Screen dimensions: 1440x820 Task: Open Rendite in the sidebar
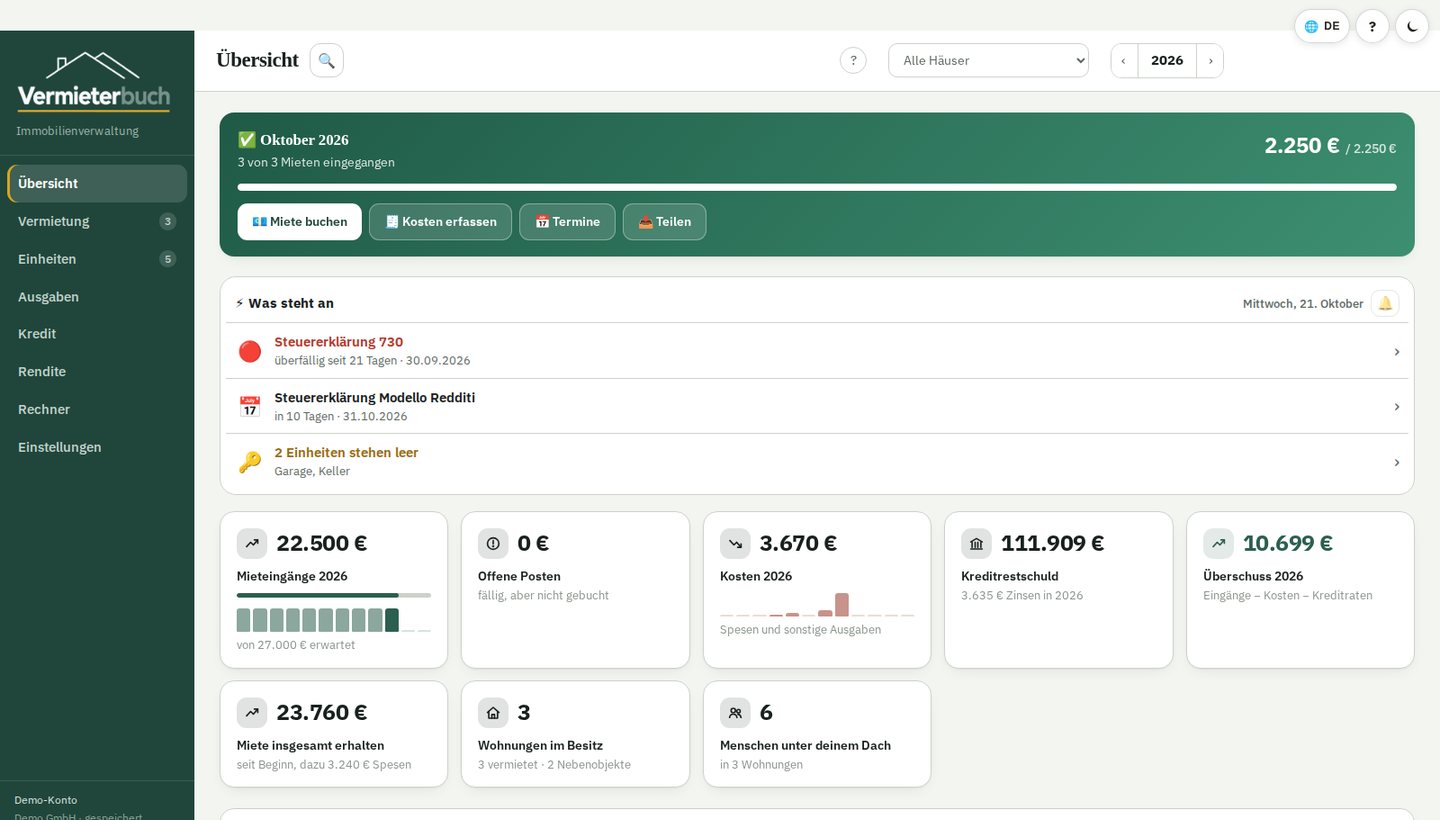click(97, 372)
